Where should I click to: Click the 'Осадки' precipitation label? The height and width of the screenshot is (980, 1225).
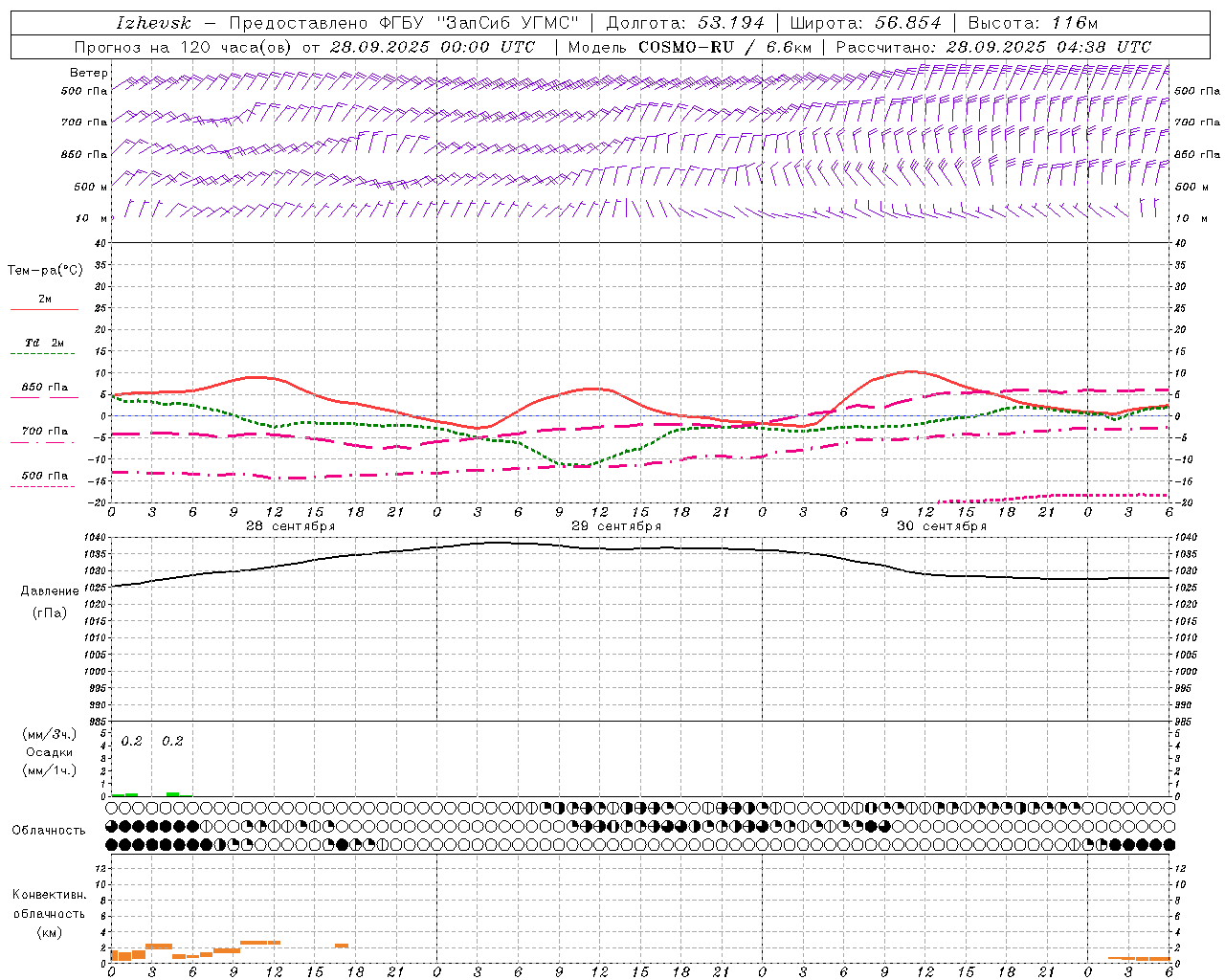click(x=50, y=752)
